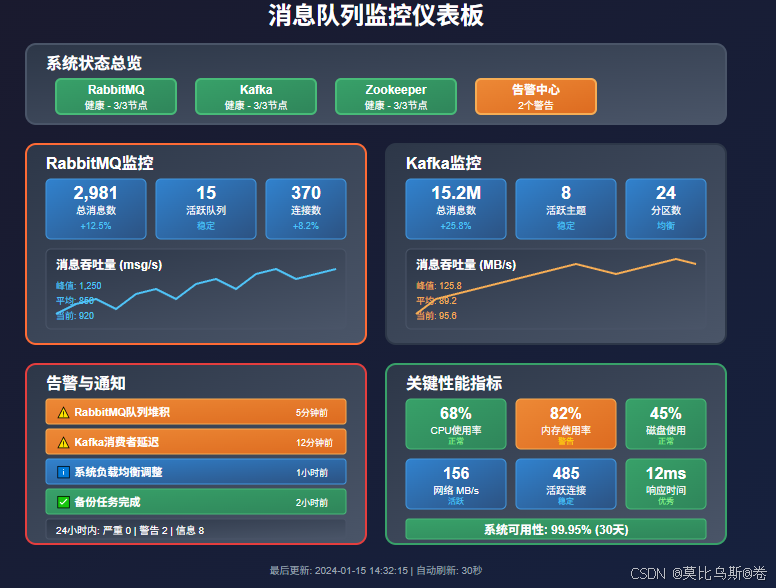
Task: Select the RabbitMQ 2,981 总消息数 tile
Action: (96, 209)
